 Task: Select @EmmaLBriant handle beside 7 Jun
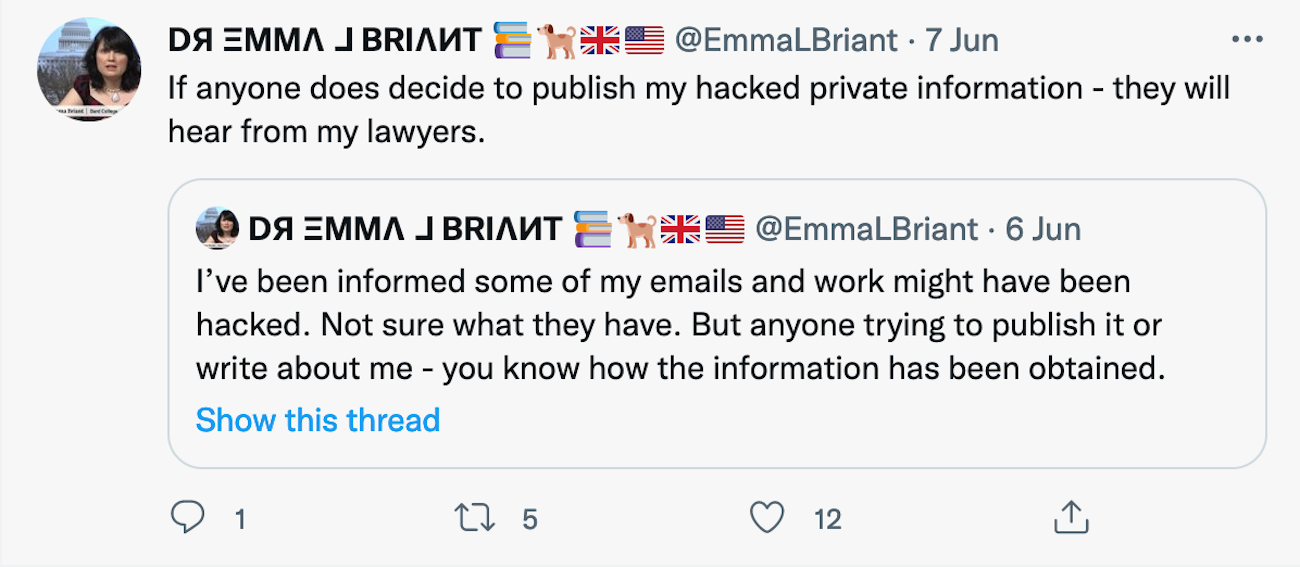click(x=786, y=40)
